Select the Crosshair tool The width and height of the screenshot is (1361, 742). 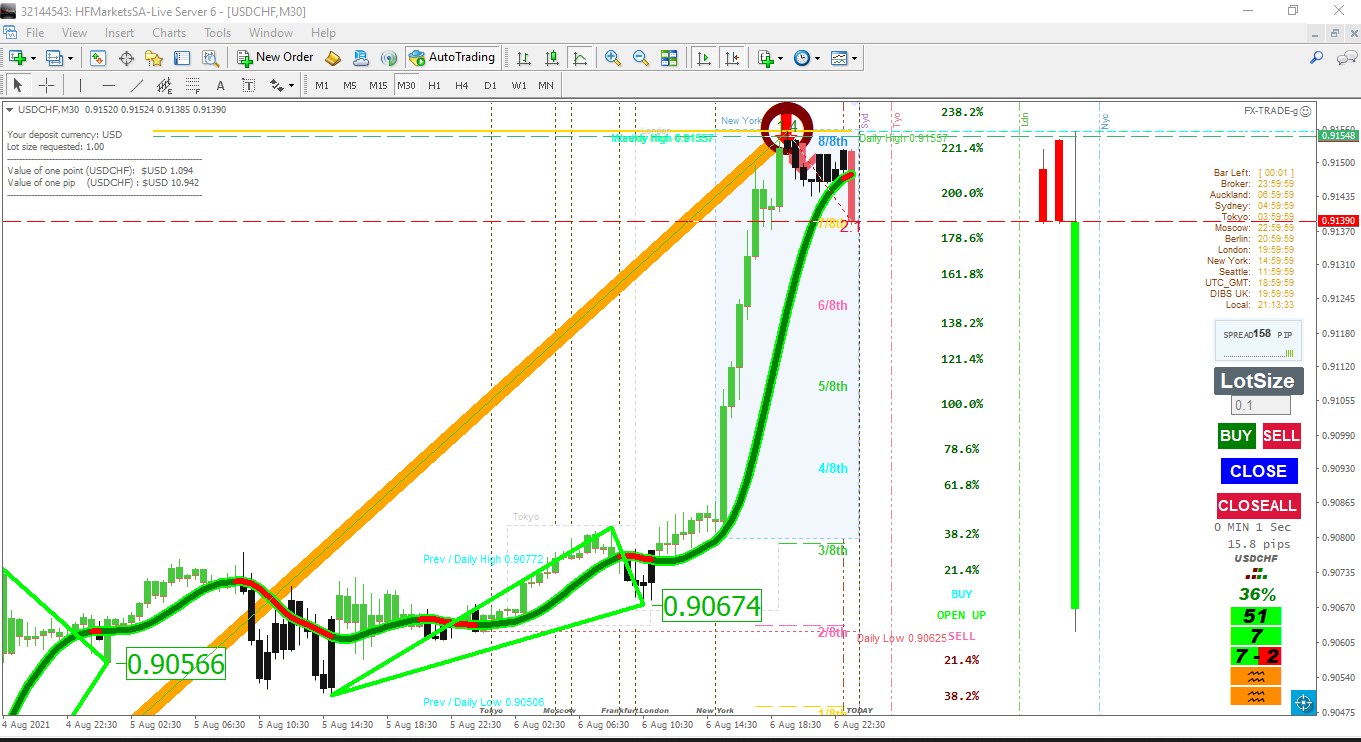[x=46, y=85]
